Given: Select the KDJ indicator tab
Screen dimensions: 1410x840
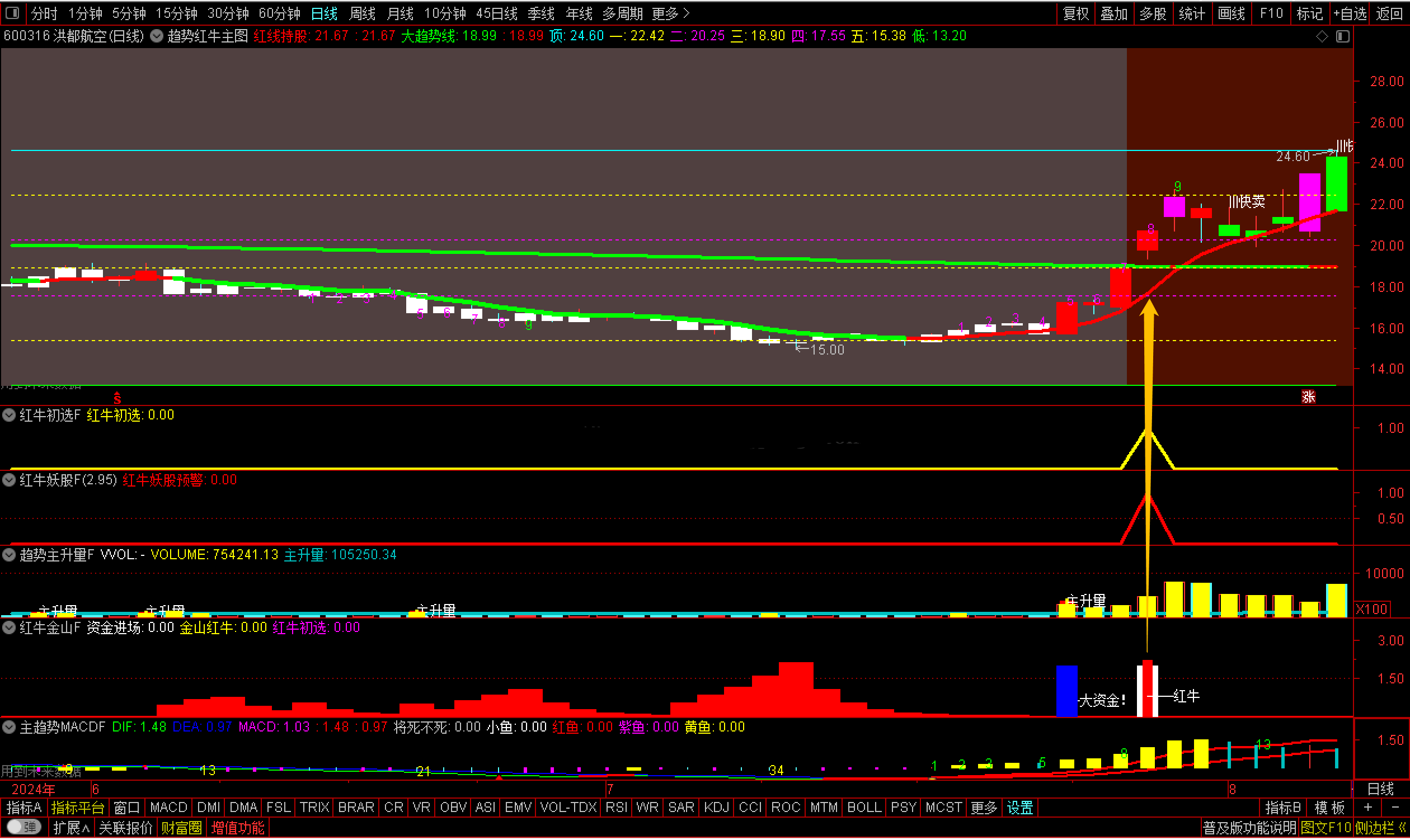Looking at the screenshot, I should click(716, 808).
